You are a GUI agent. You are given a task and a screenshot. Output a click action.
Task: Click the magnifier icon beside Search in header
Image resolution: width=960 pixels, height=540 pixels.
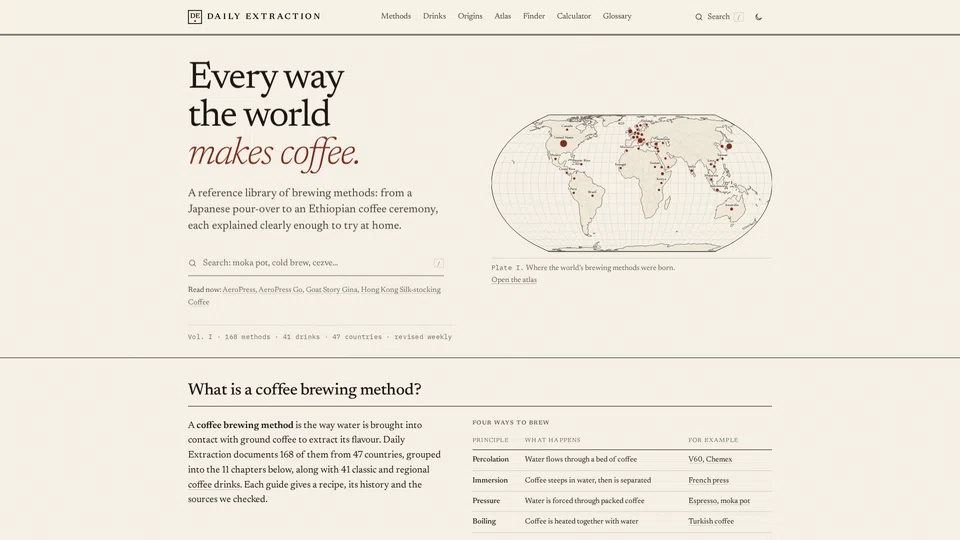pos(699,17)
